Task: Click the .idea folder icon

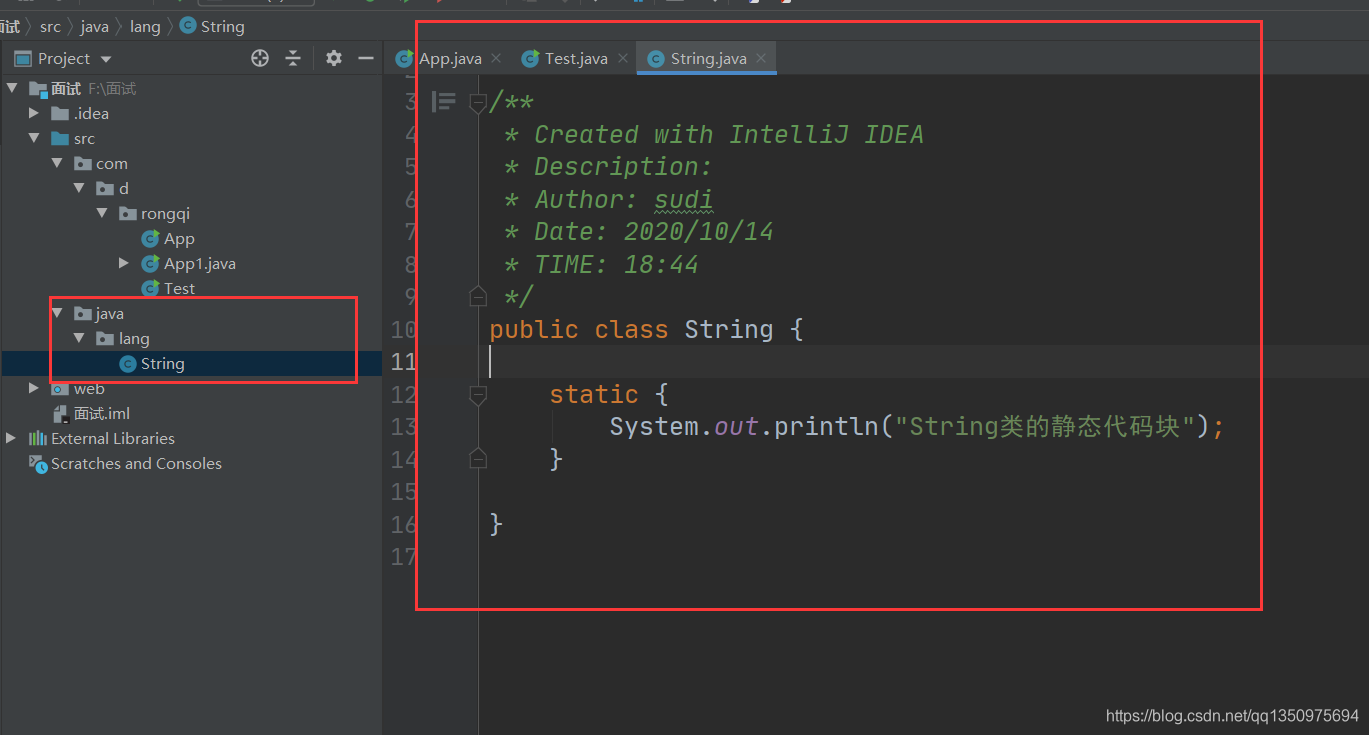Action: (x=60, y=113)
